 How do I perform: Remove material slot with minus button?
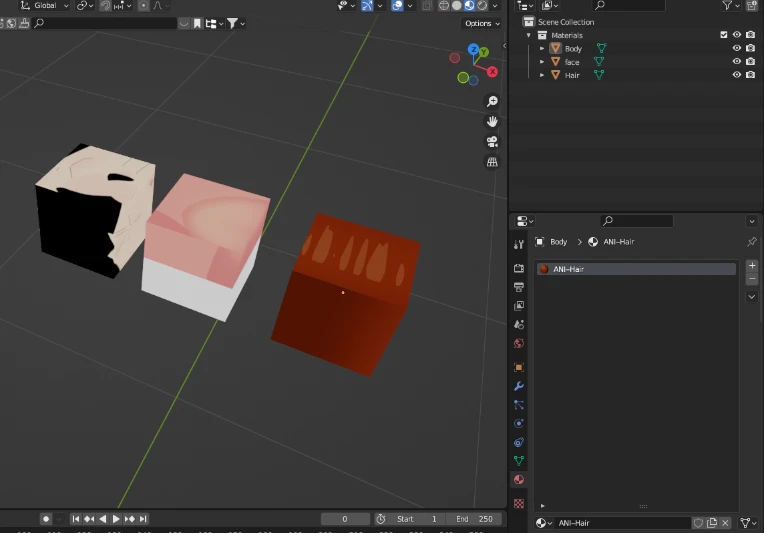point(752,279)
